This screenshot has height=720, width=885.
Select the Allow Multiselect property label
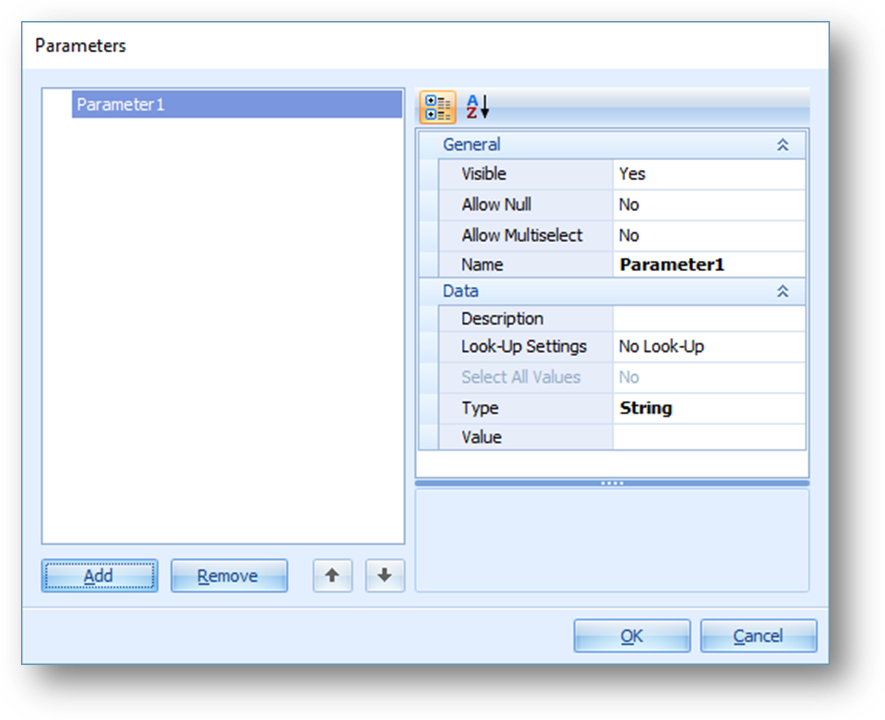(522, 235)
